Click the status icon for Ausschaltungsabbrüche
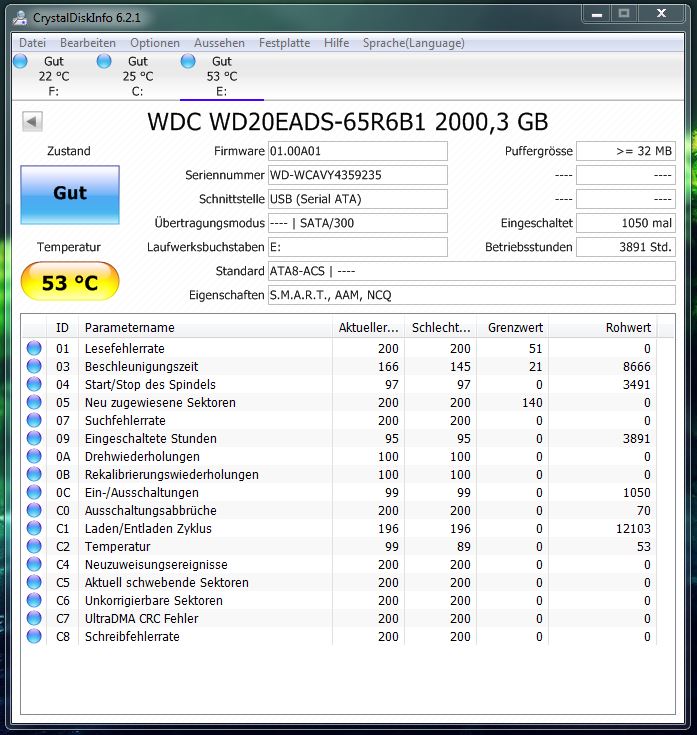The image size is (697, 735). (34, 510)
